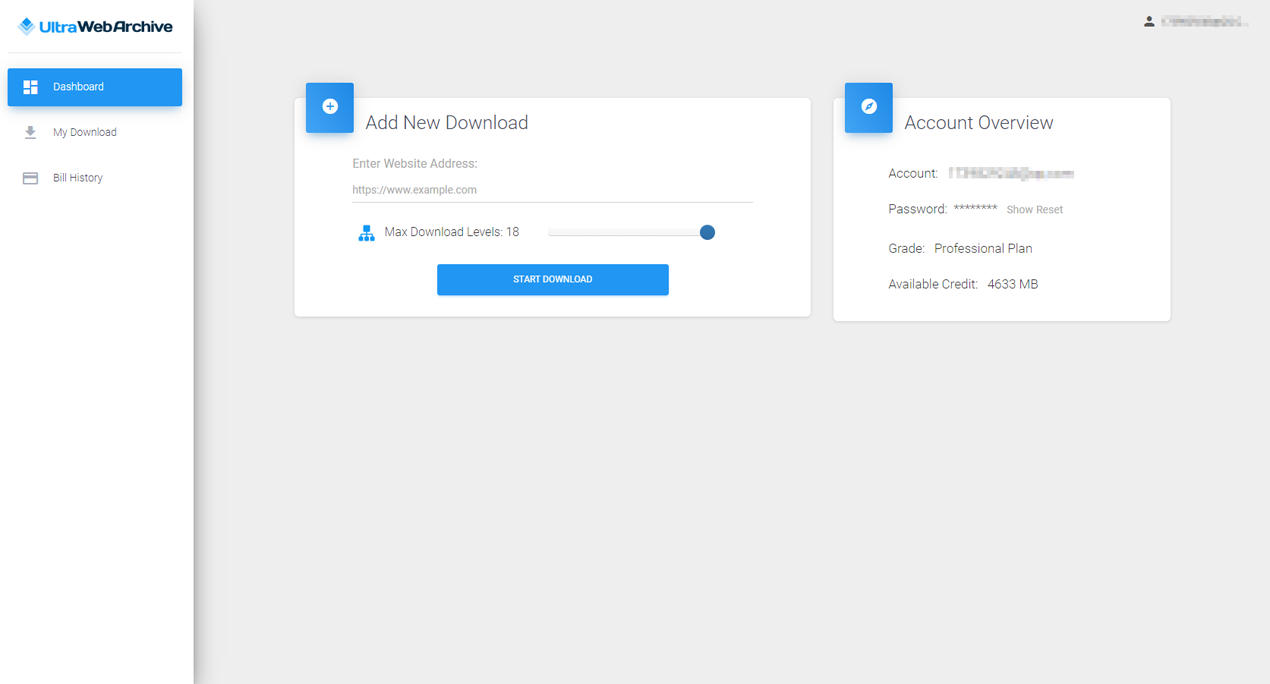Screen dimensions: 1270x684
Task: Click the compass icon on Account Overview card
Action: 869,107
